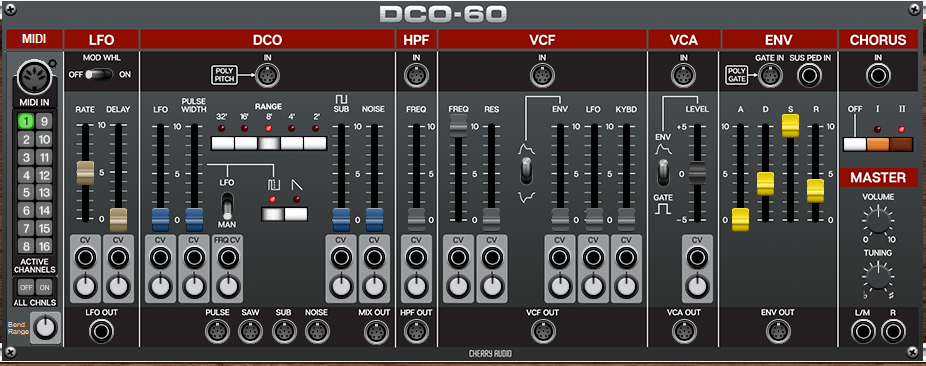Click the VCF KYBD slider handle

(627, 220)
